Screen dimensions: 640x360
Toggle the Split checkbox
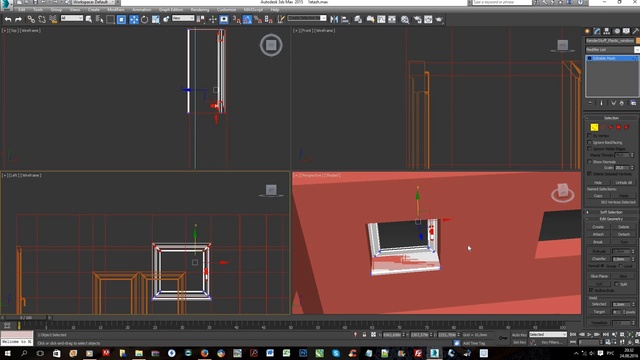616,284
